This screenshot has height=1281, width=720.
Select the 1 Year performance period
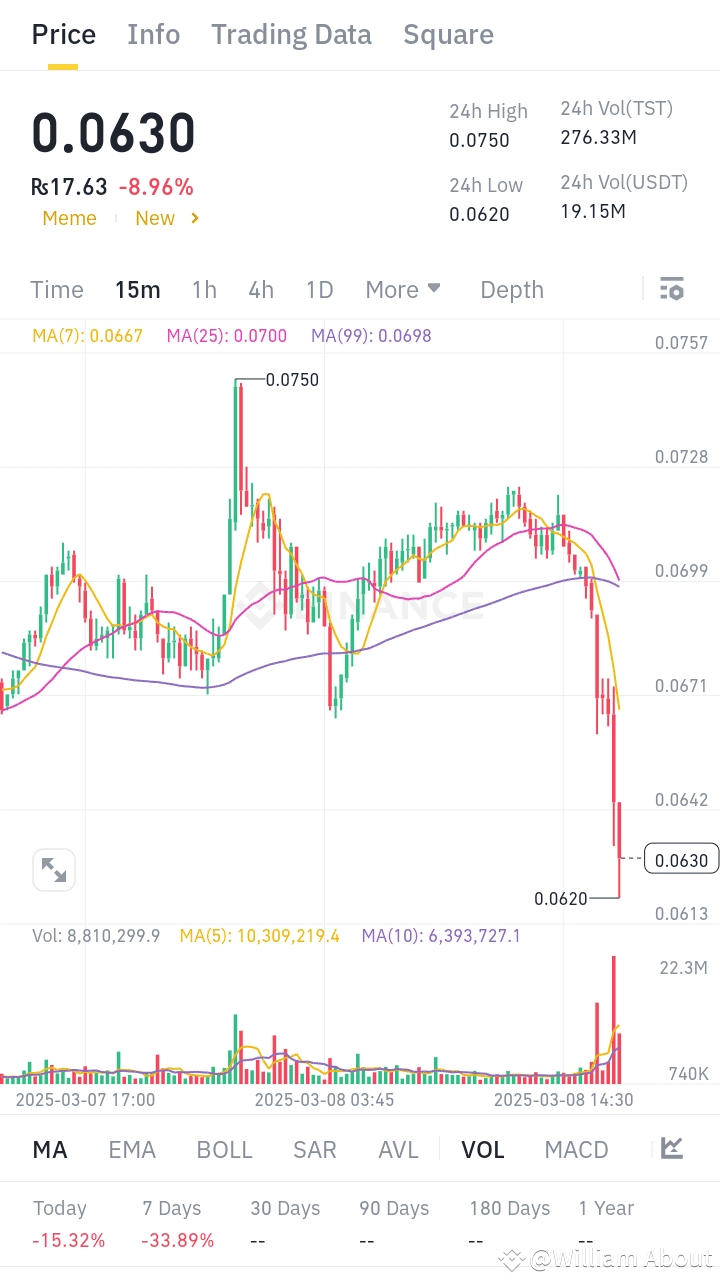[x=606, y=1208]
